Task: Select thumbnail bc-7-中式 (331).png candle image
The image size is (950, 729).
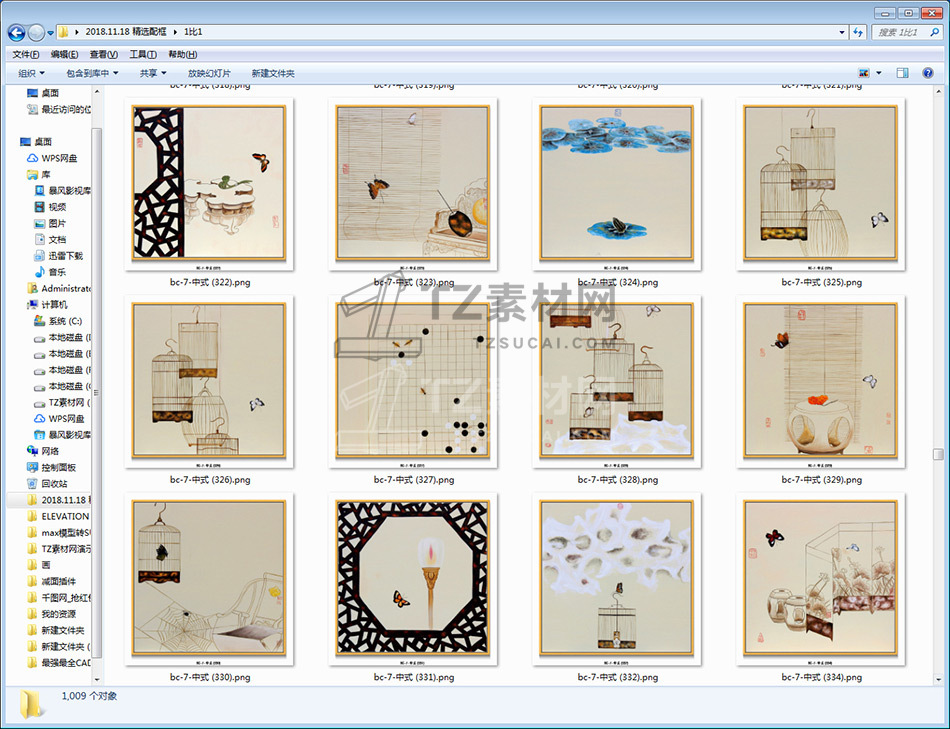Action: click(413, 579)
